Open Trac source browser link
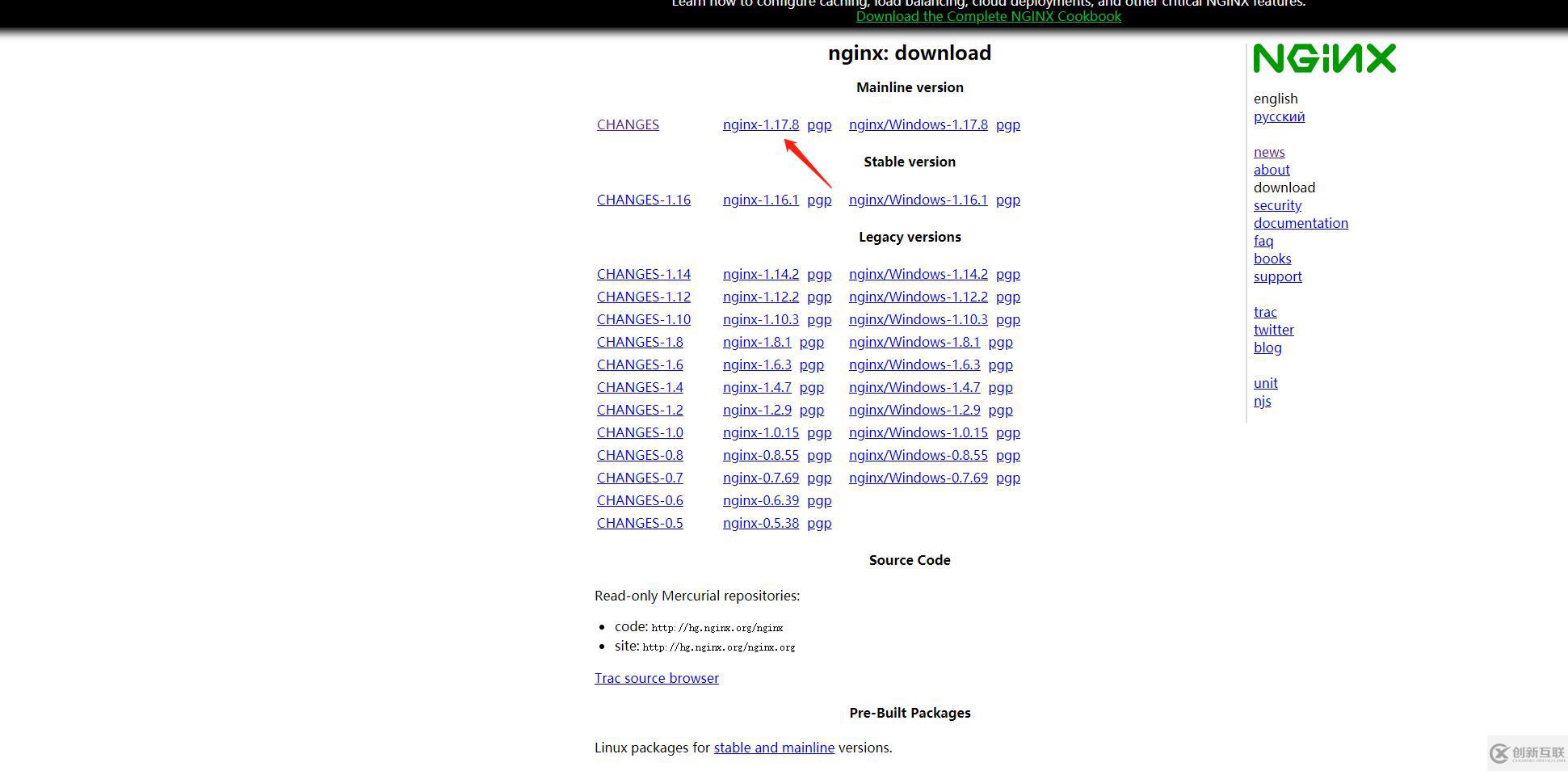1568x771 pixels. 657,678
